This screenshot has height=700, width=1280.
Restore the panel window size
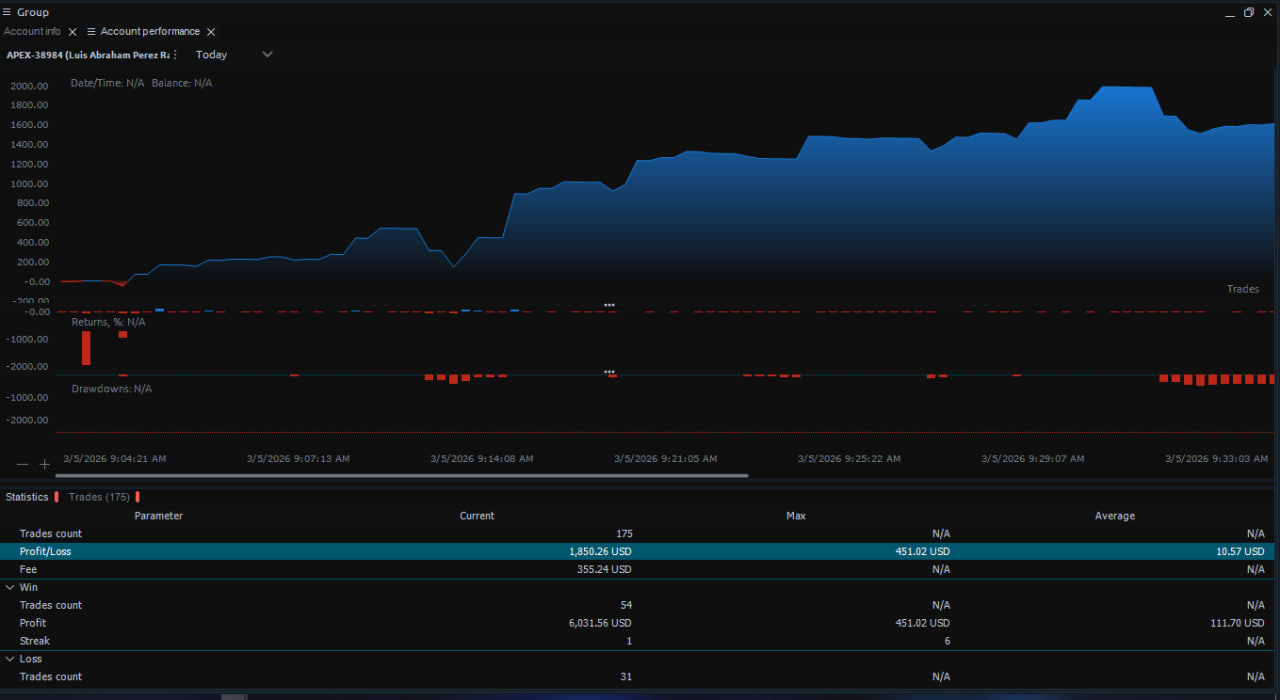[x=1248, y=12]
